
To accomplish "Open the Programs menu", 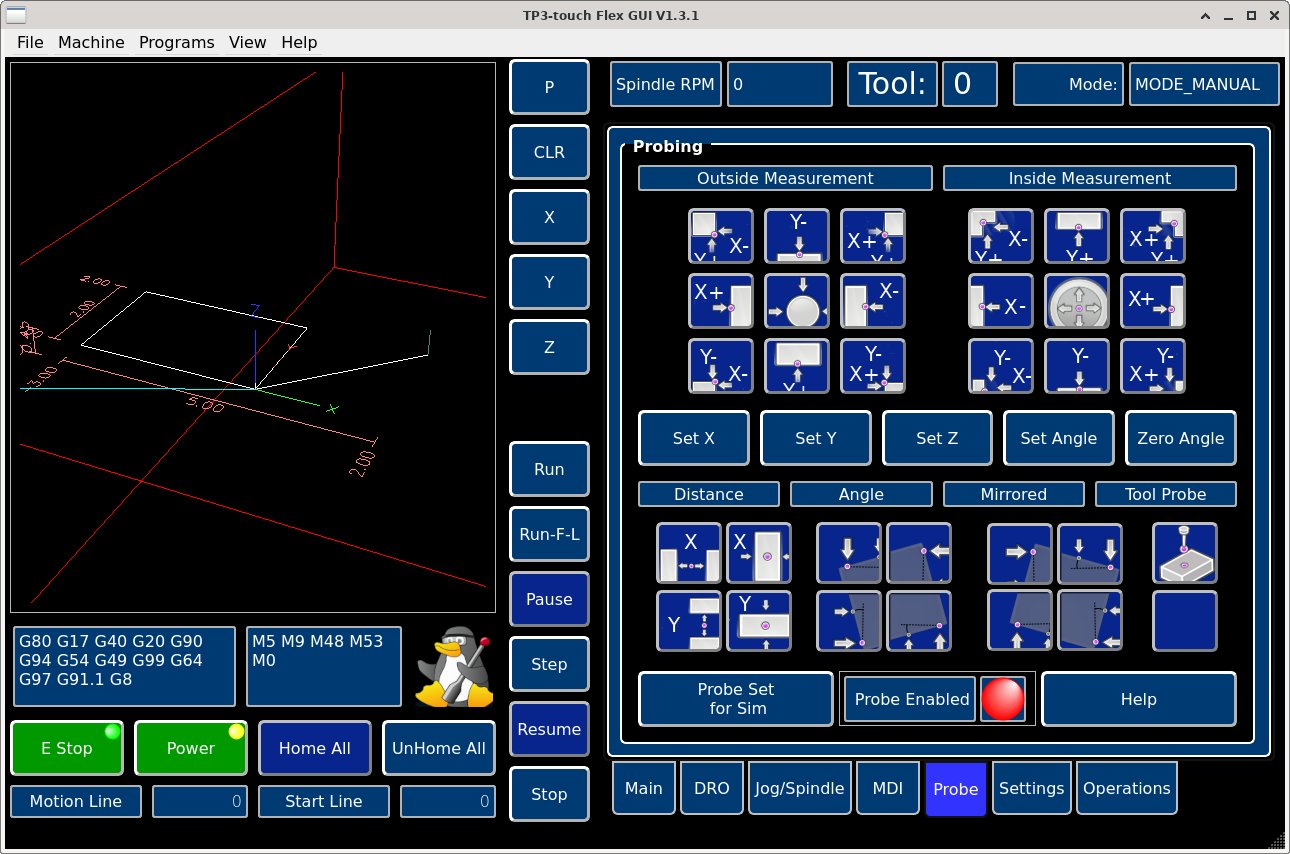I will coord(177,42).
